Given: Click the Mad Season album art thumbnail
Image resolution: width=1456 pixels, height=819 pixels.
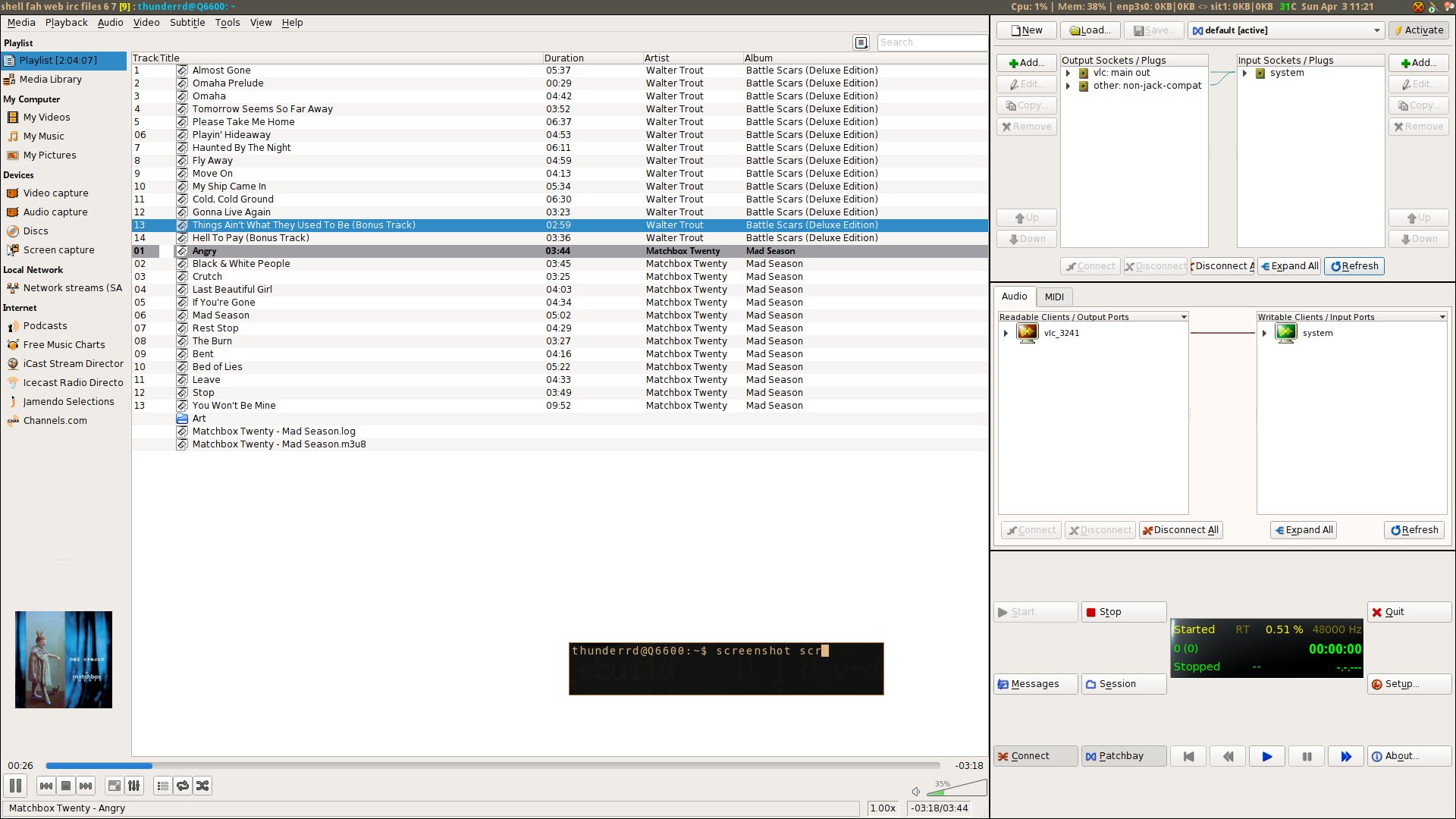Looking at the screenshot, I should (x=64, y=660).
